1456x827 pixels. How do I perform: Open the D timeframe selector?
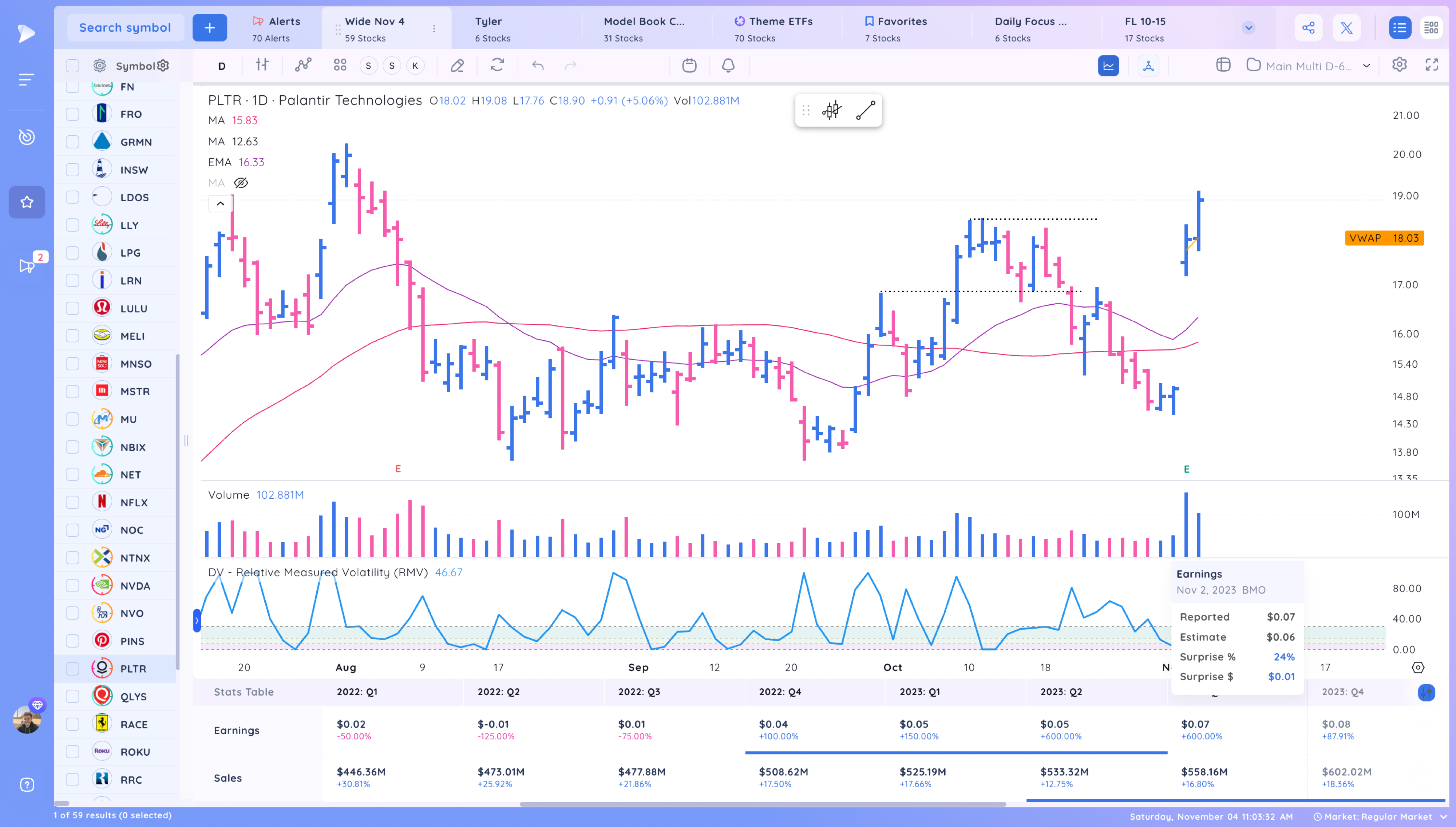(221, 66)
